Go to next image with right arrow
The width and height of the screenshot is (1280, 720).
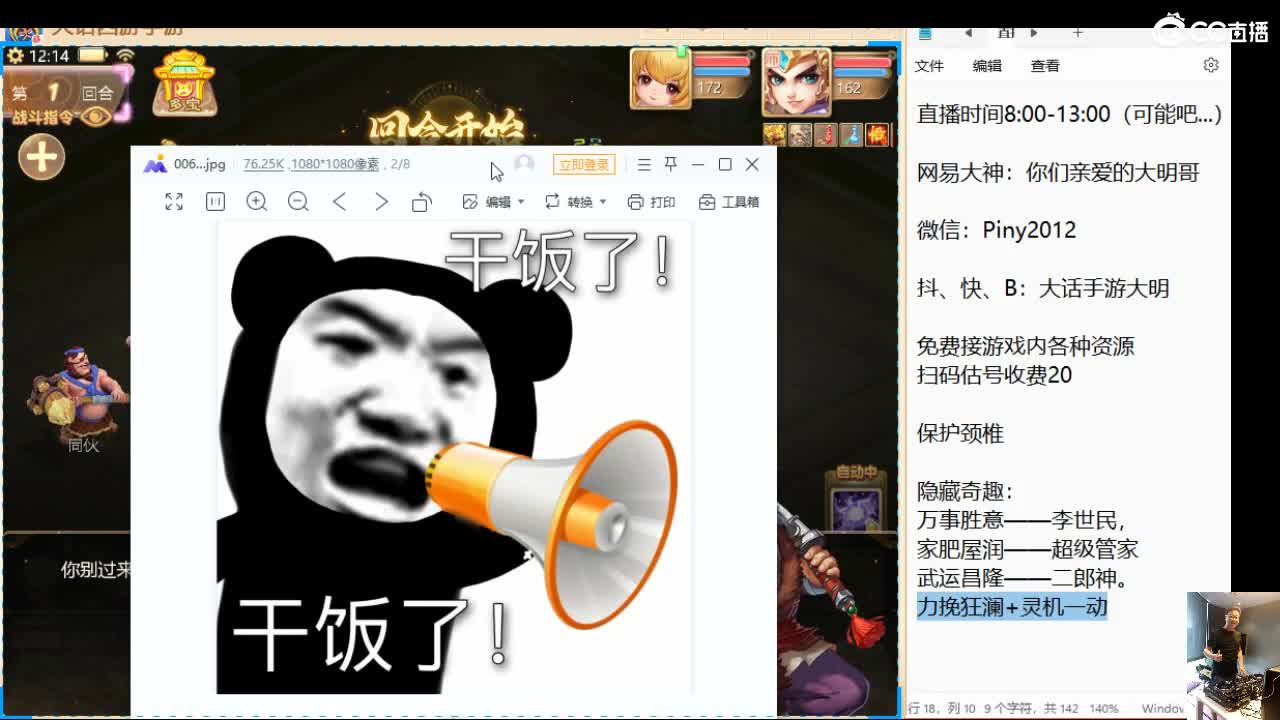coord(381,202)
